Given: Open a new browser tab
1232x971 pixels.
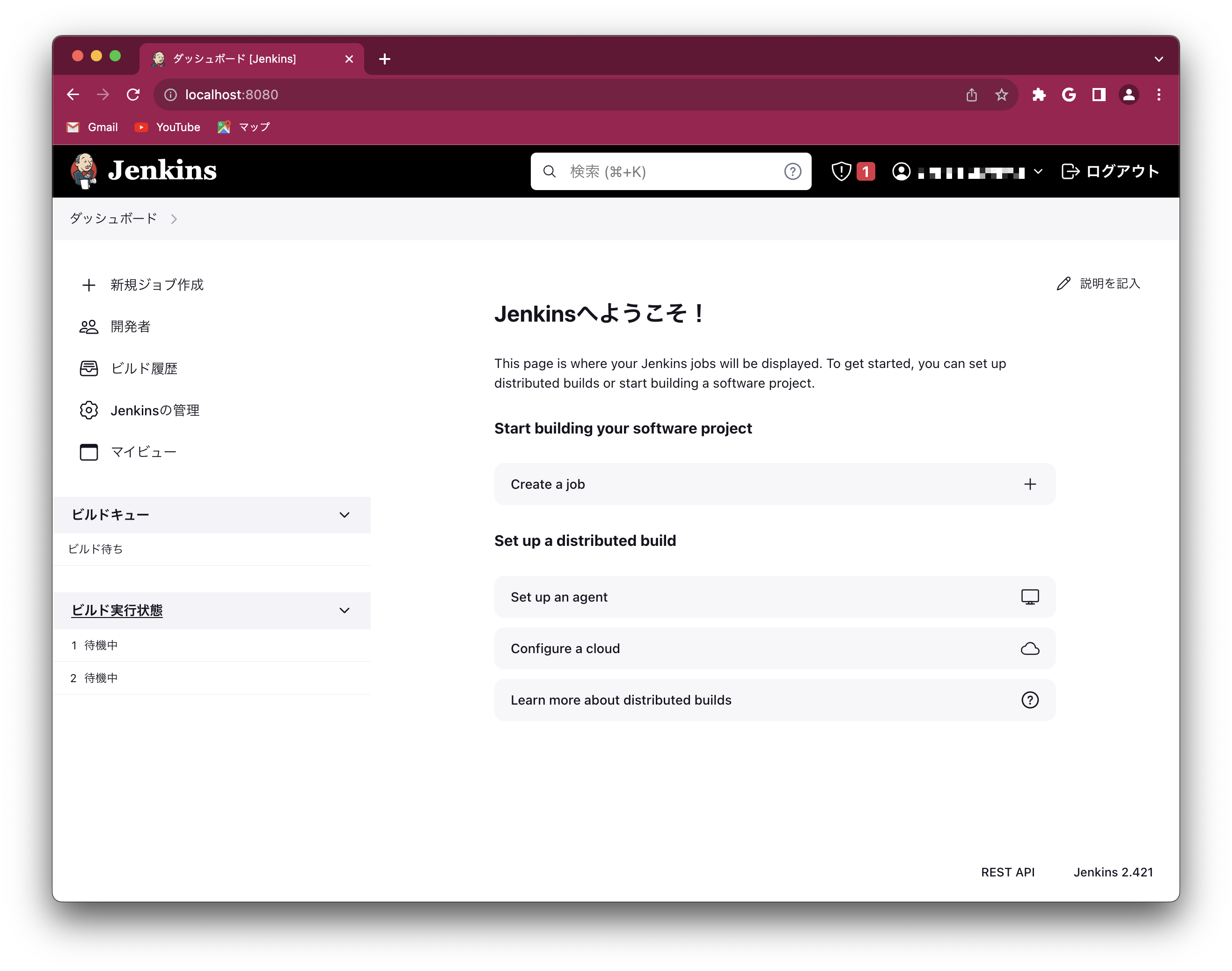Looking at the screenshot, I should pyautogui.click(x=385, y=59).
